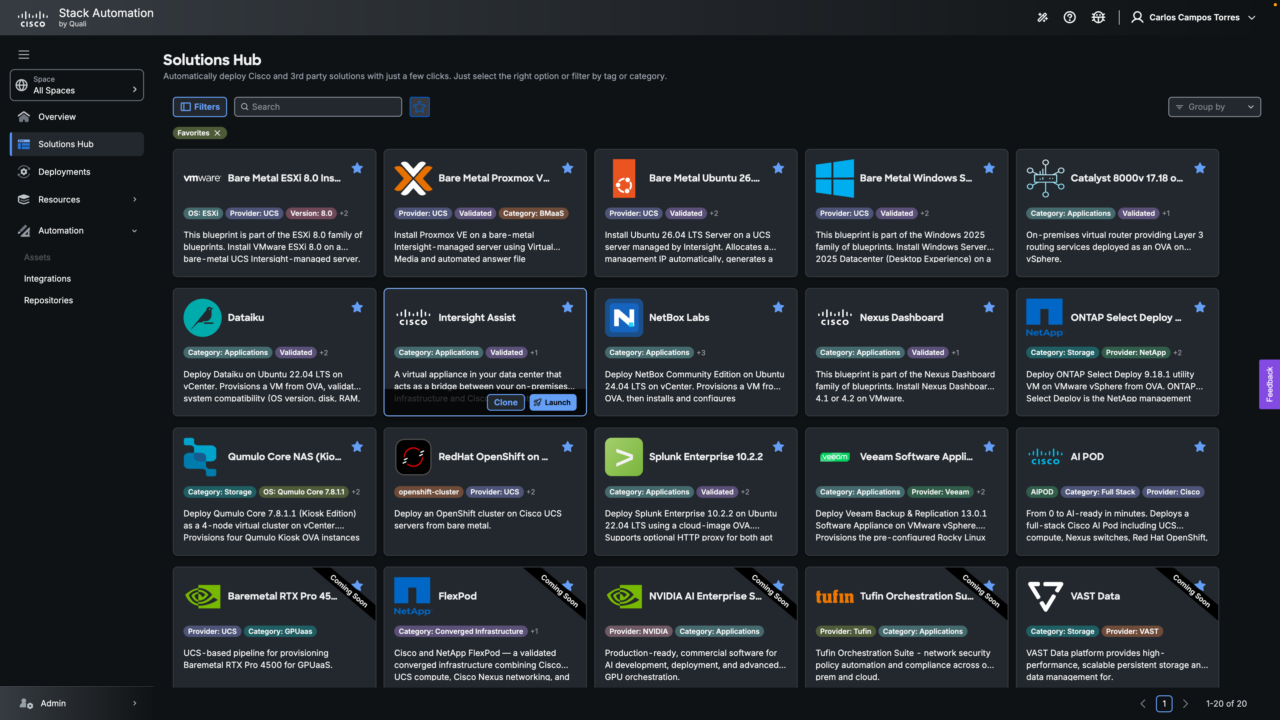Toggle favorite star on Dataiku card
Screen dimensions: 1280x720
[357, 308]
